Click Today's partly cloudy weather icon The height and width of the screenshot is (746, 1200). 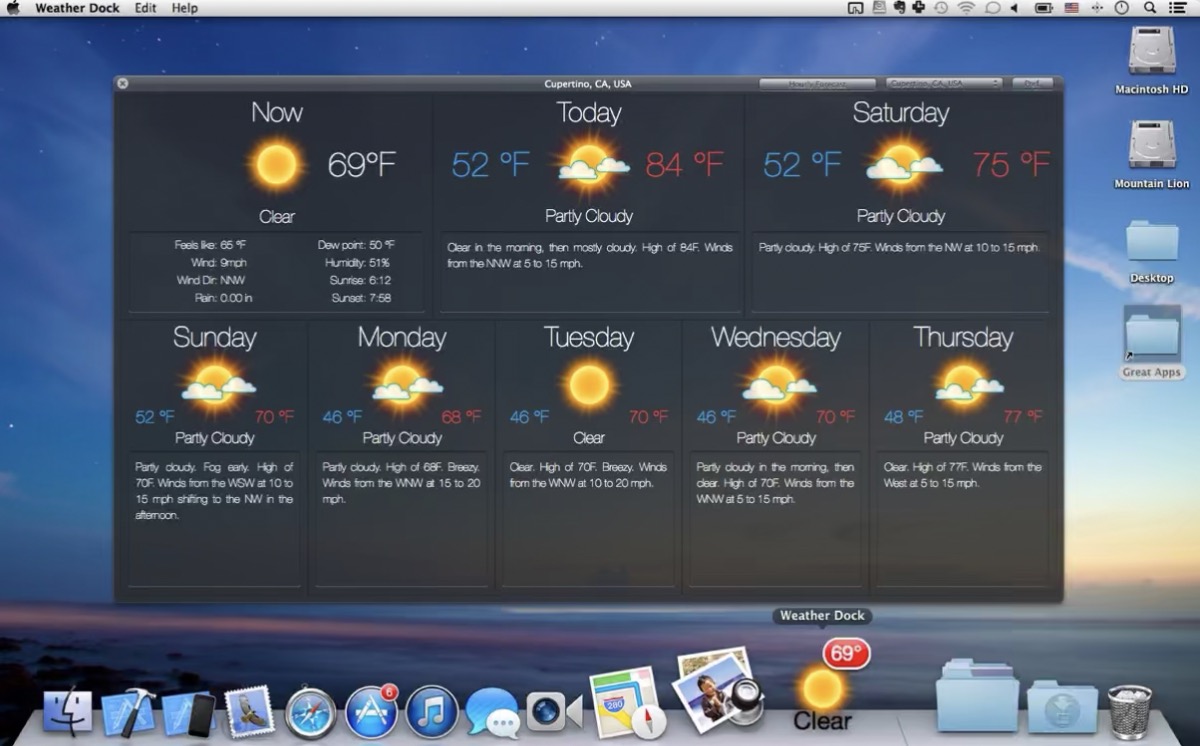(590, 164)
